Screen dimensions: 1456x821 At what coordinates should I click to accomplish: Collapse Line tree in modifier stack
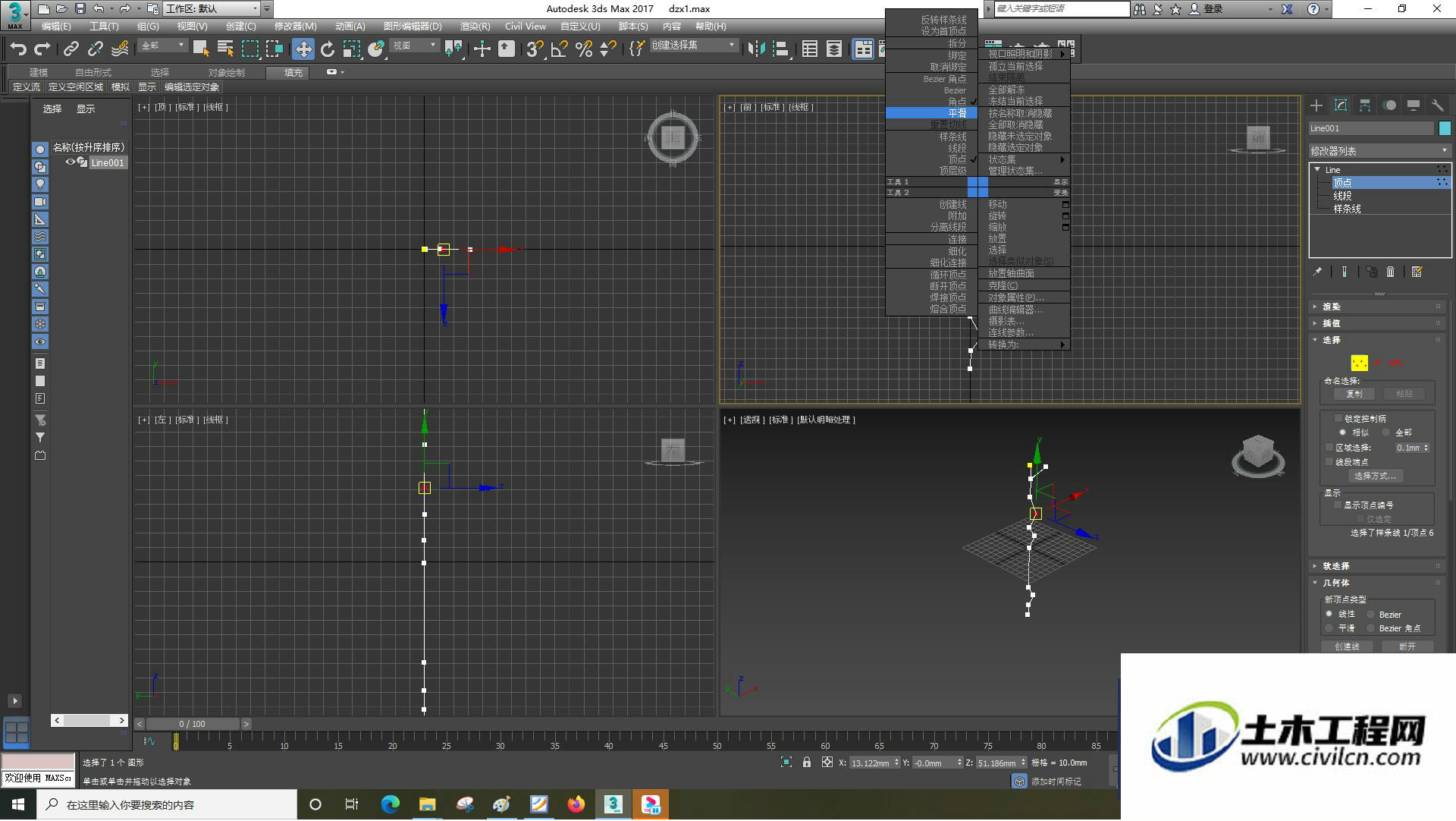(1317, 170)
